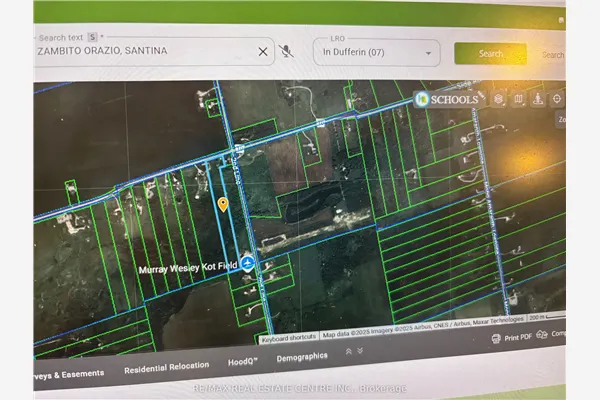Viewport: 600px width, 400px height.
Task: Open the Surveys & Easements tab
Action: point(69,375)
